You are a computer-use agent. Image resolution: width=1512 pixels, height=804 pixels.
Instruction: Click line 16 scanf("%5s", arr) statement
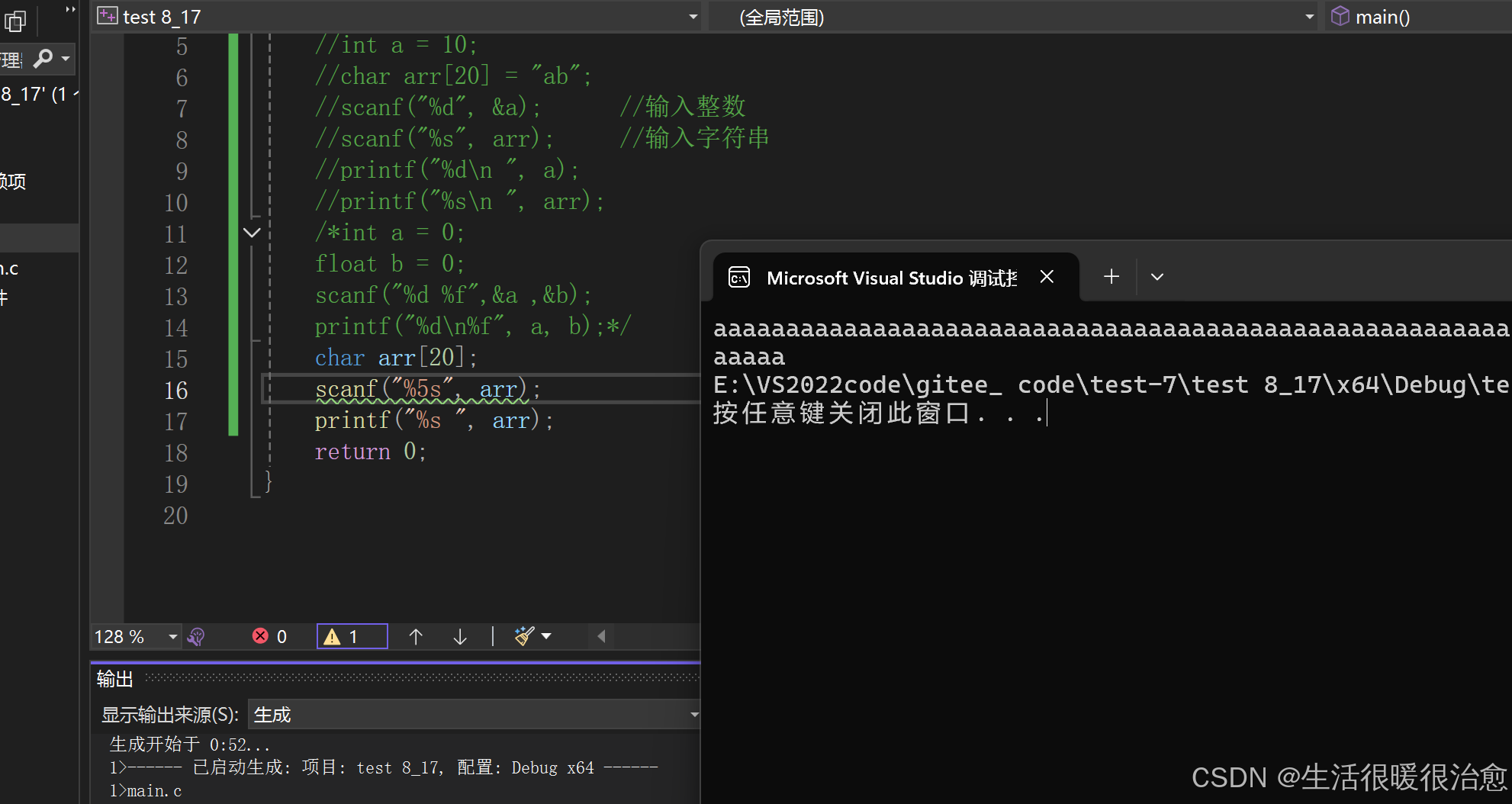(428, 390)
